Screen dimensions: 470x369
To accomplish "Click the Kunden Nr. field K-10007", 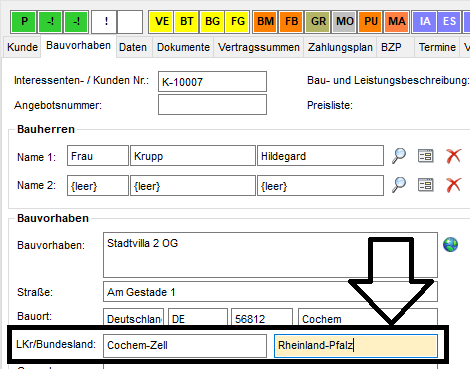I will [212, 81].
